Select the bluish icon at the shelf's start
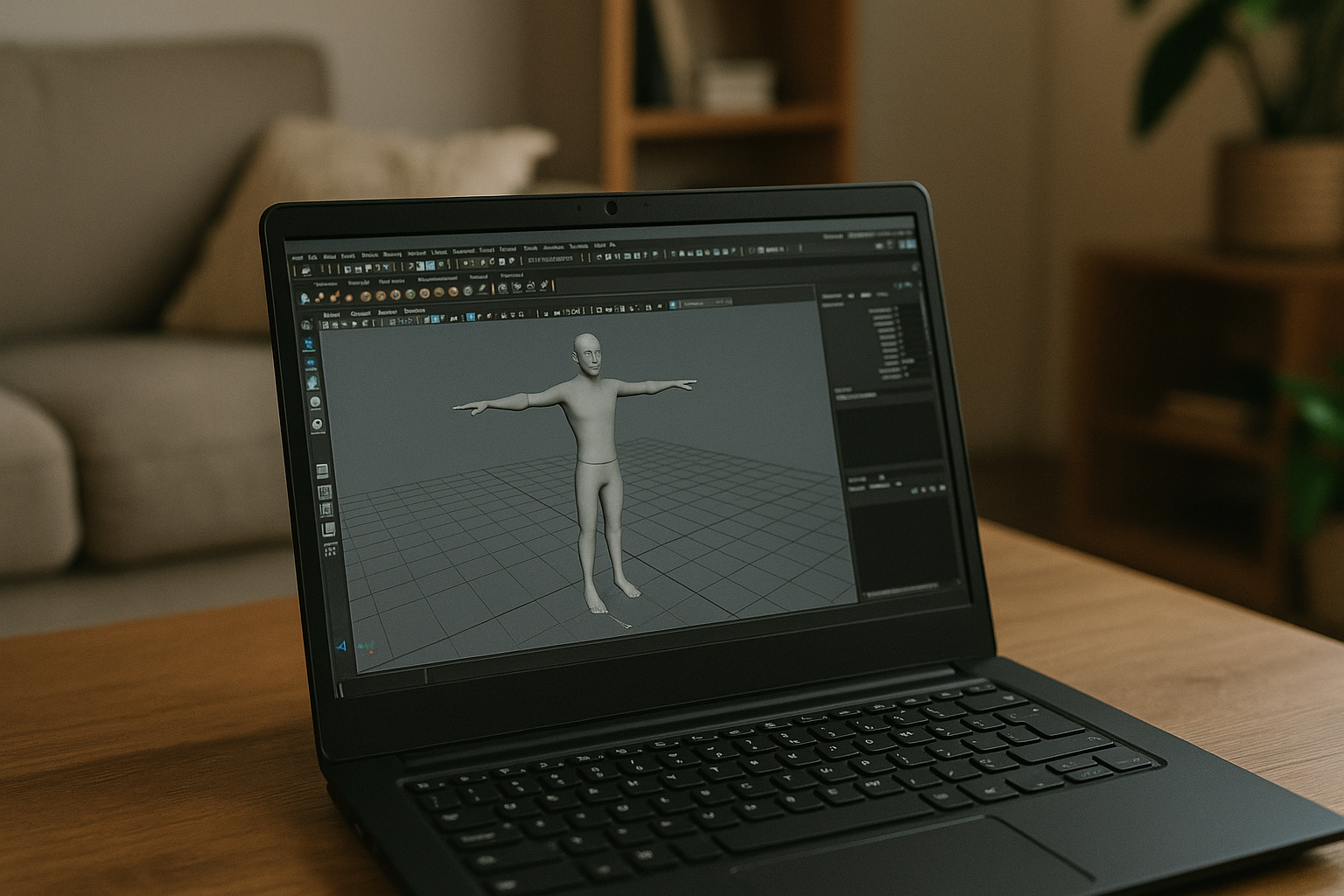Screen dimensions: 1344x896 pos(305,297)
